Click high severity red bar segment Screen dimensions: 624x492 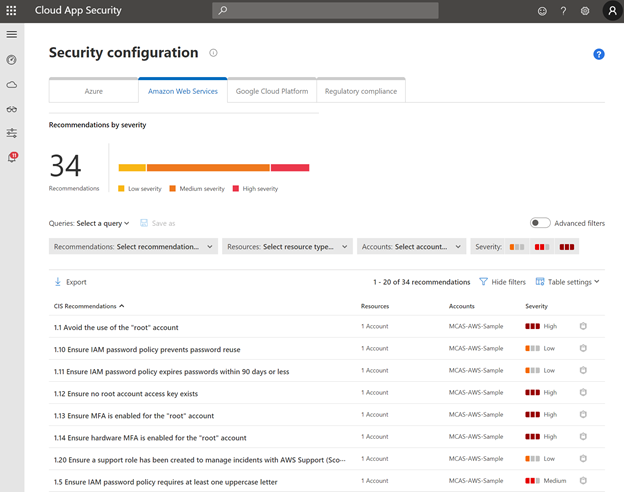tap(290, 168)
